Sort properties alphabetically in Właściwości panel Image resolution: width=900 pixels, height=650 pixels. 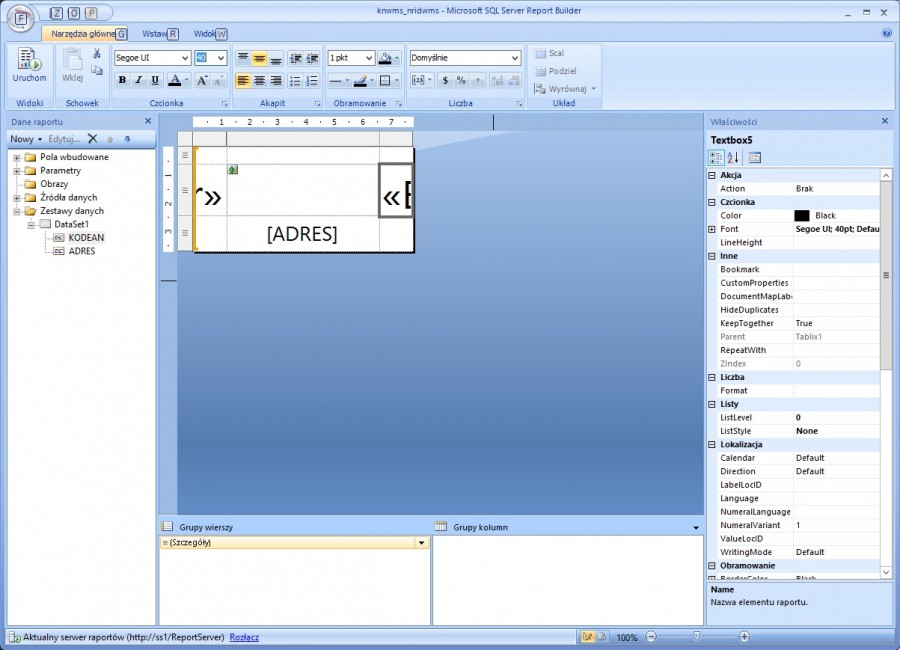[x=733, y=157]
